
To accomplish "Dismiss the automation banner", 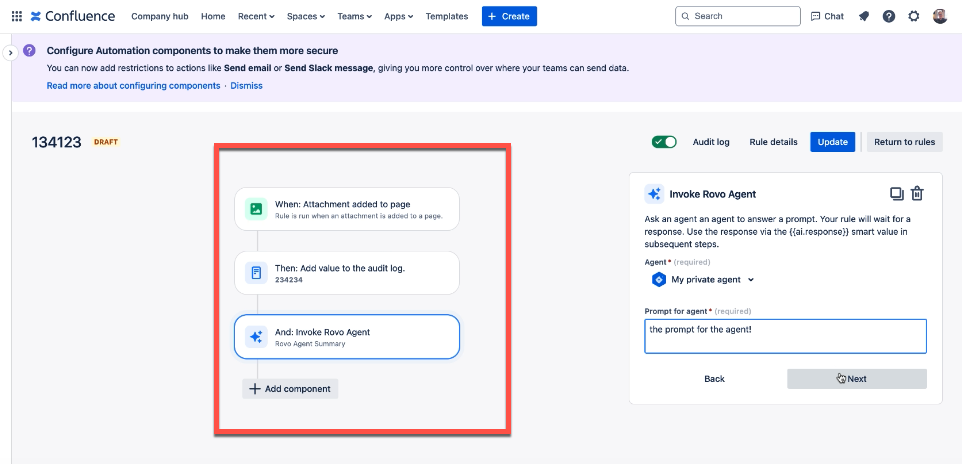I will pos(247,86).
